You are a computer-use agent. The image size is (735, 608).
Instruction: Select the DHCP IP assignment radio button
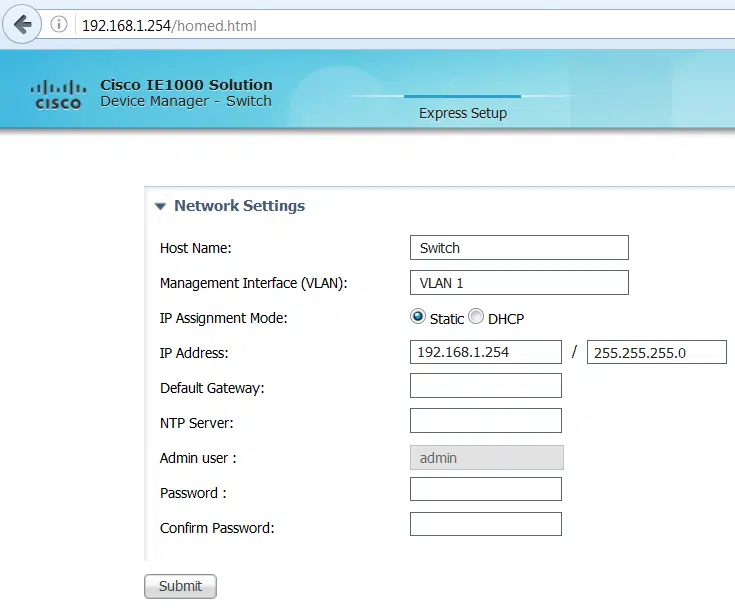tap(476, 316)
